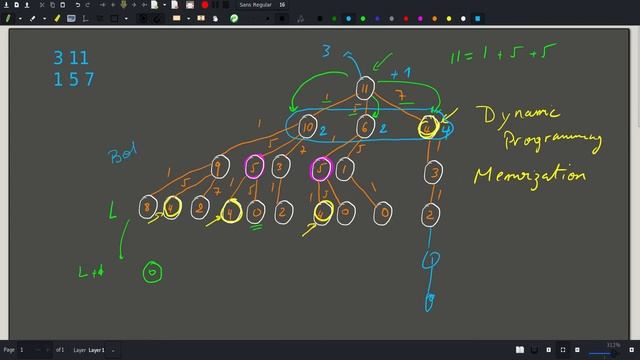Toggle presentation mode icon
Viewport: 640px width, 360px height.
click(534, 350)
